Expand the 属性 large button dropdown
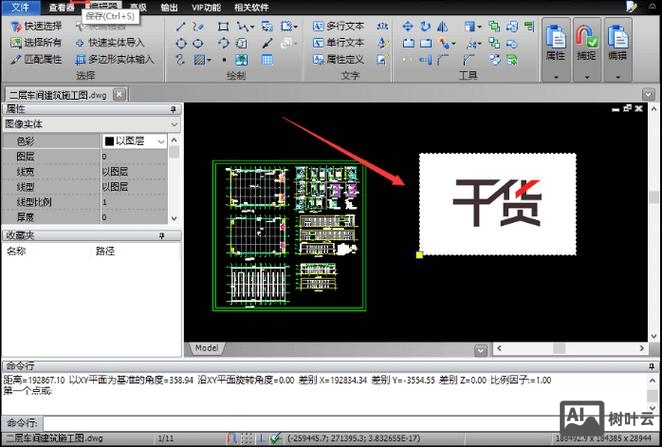 556,77
